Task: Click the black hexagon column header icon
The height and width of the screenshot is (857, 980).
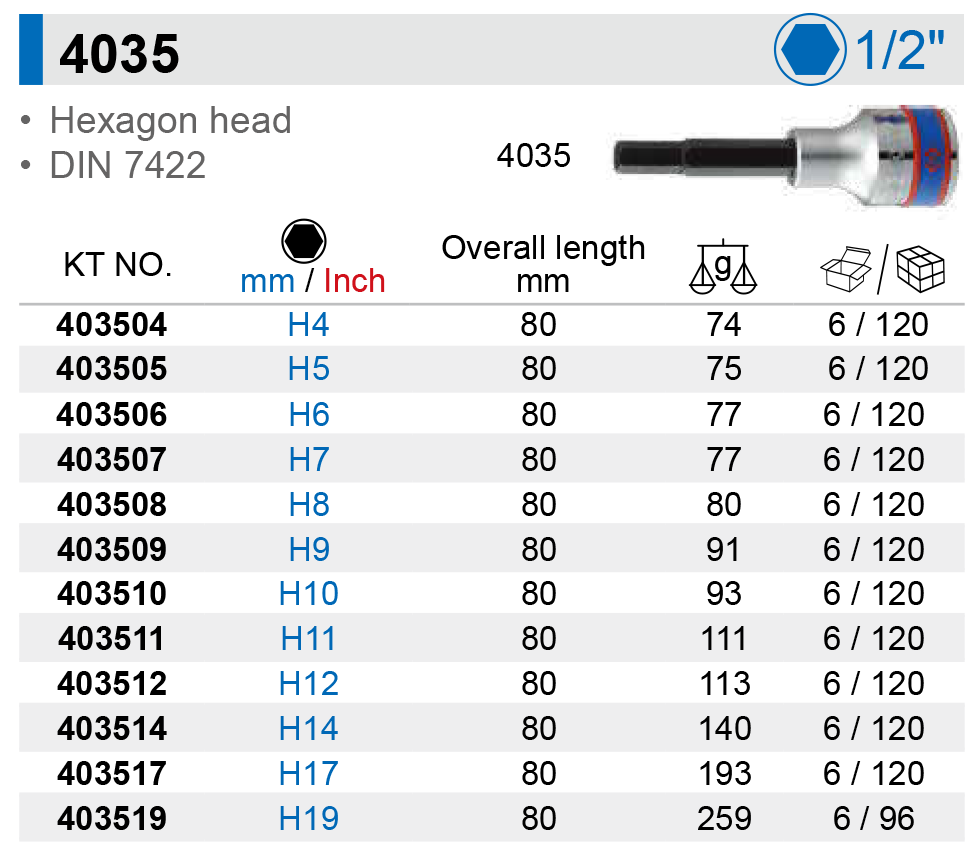Action: click(x=305, y=242)
